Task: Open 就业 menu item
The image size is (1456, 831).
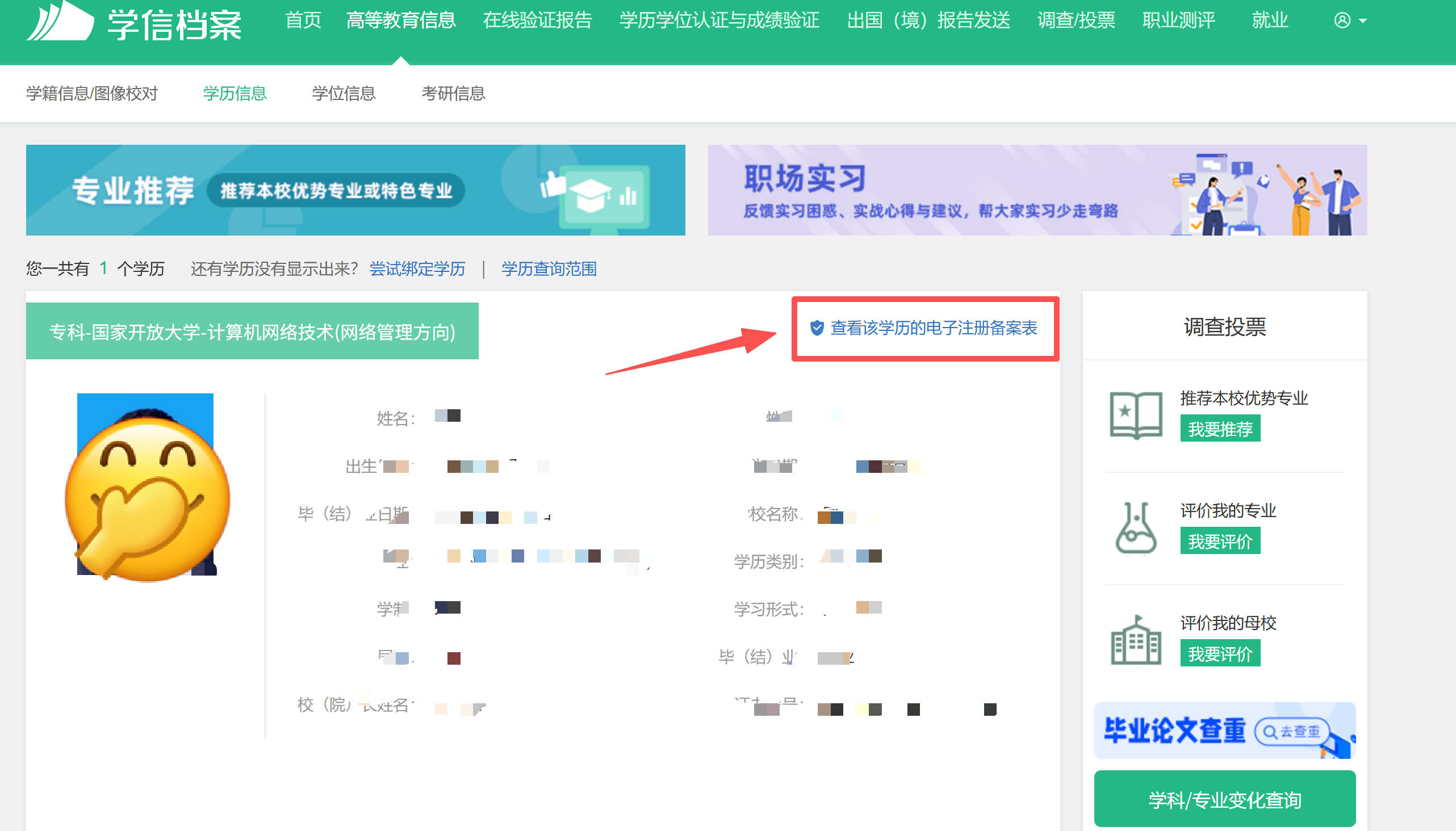Action: click(x=1270, y=20)
